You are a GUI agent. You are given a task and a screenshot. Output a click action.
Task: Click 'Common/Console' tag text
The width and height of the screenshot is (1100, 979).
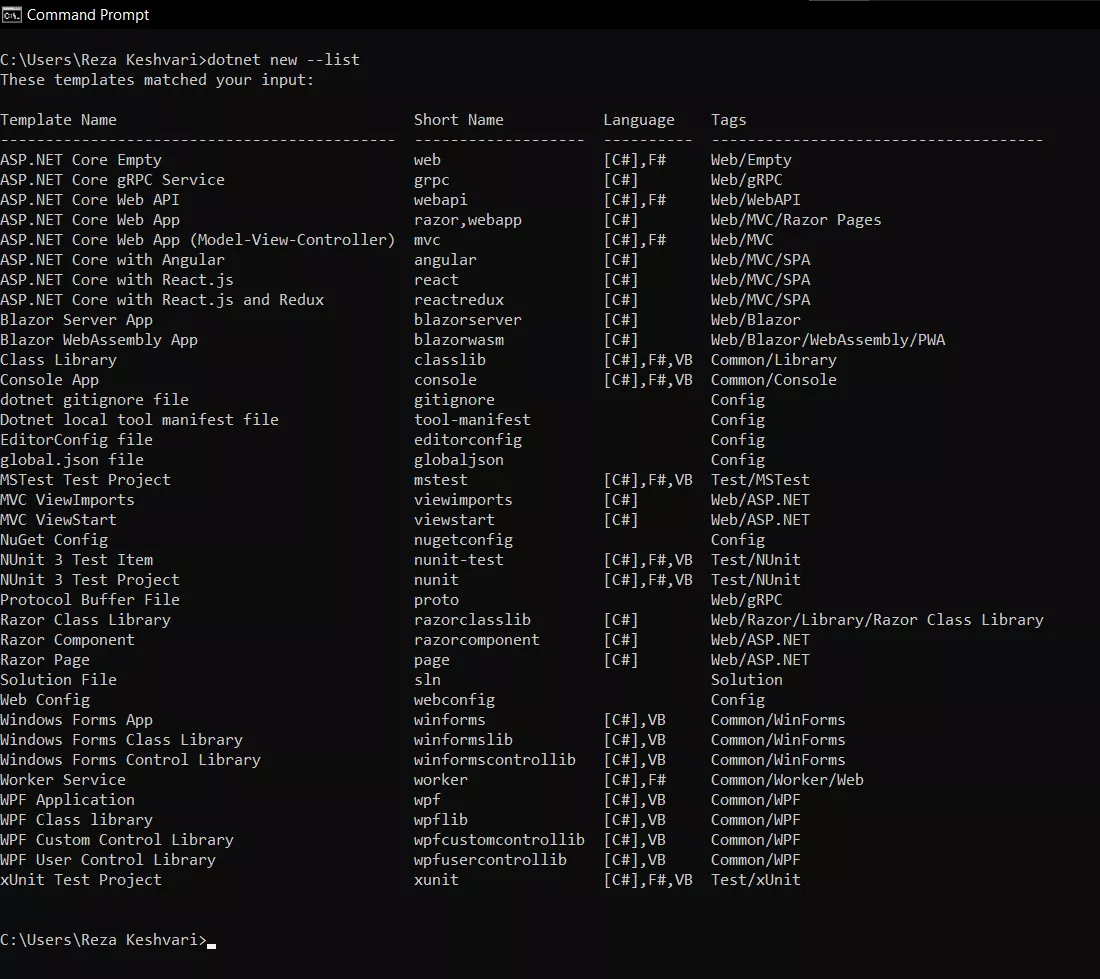pyautogui.click(x=774, y=380)
